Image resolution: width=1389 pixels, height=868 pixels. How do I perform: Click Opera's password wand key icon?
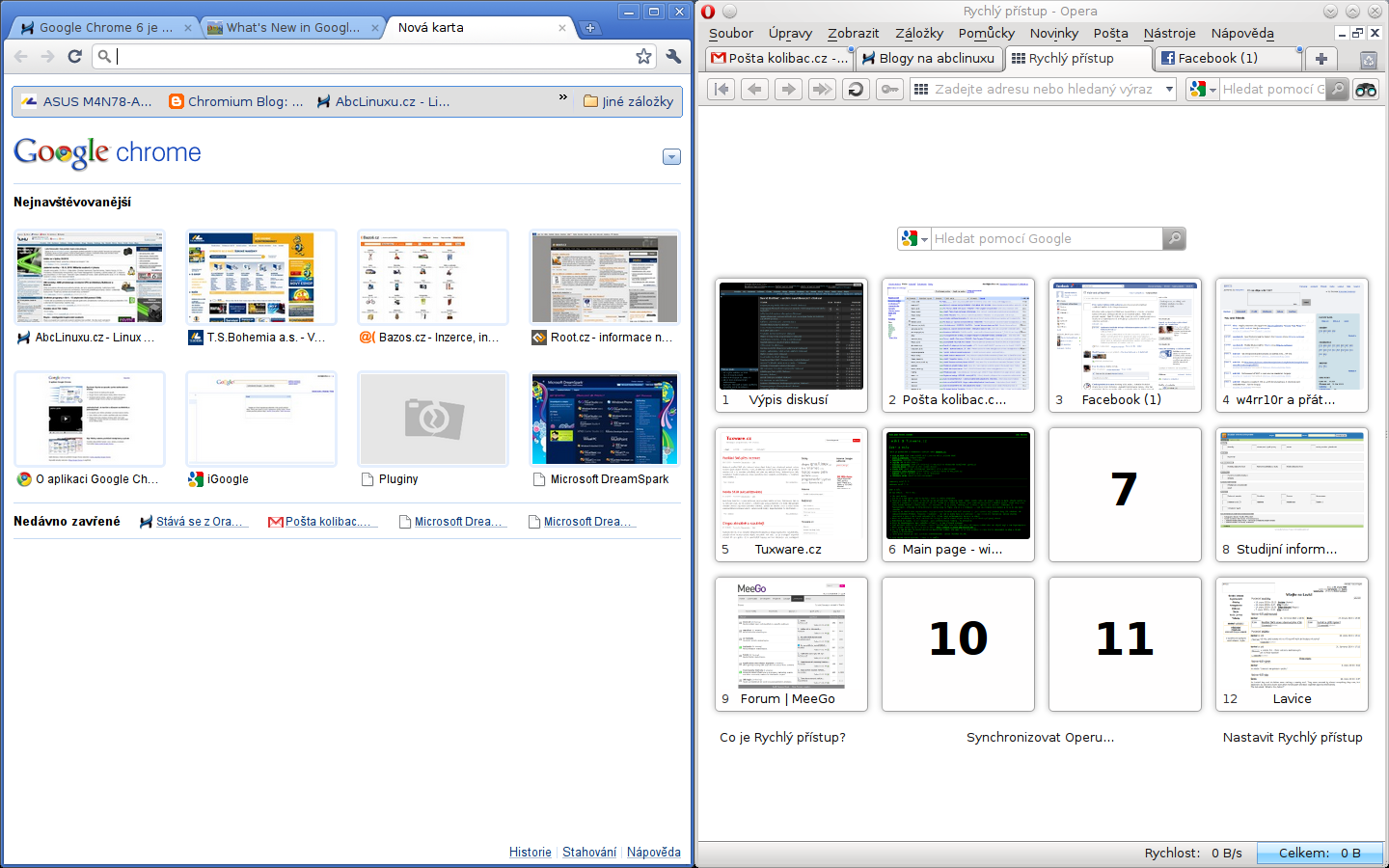[889, 90]
